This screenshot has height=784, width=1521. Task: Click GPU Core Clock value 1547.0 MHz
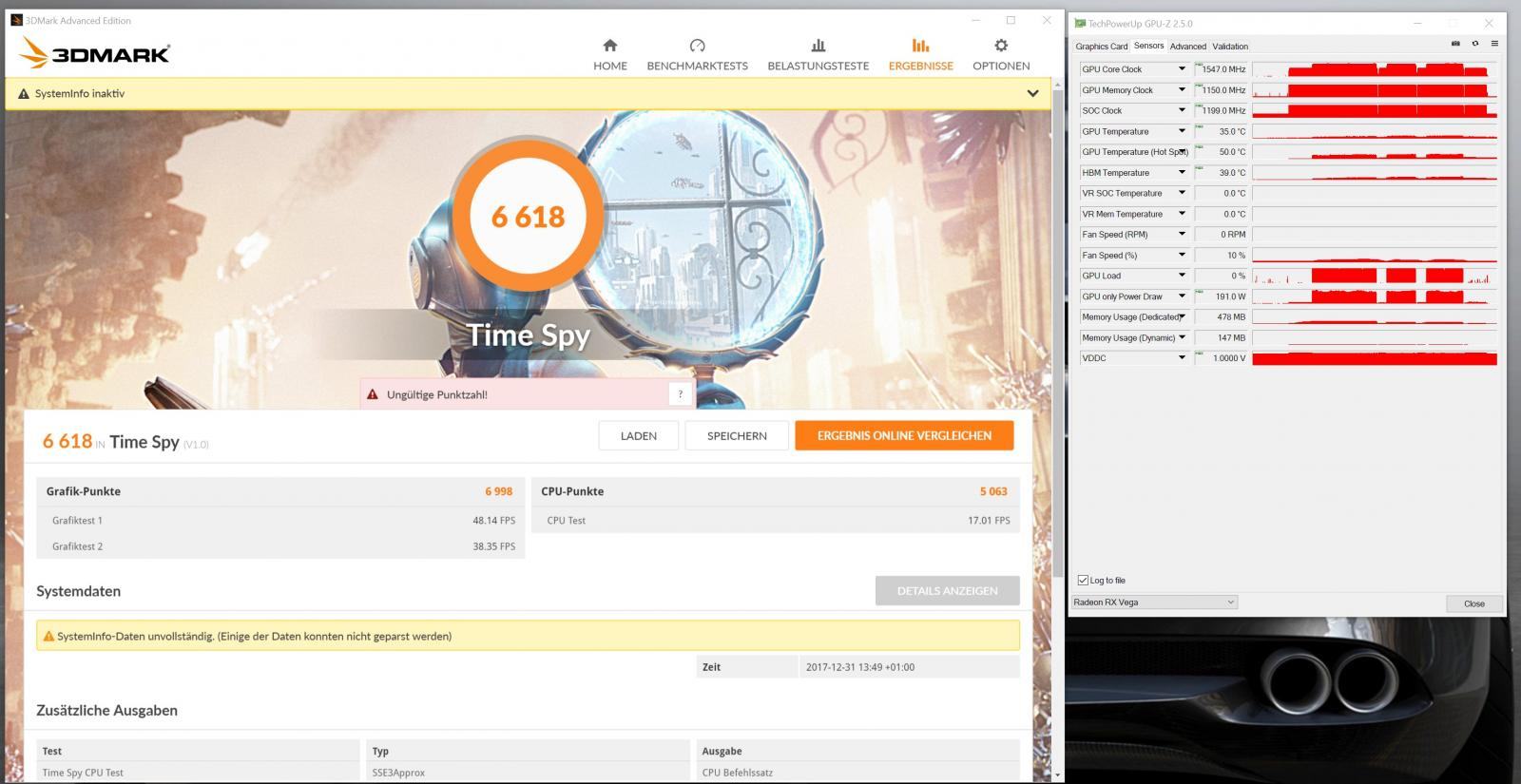click(x=1223, y=69)
